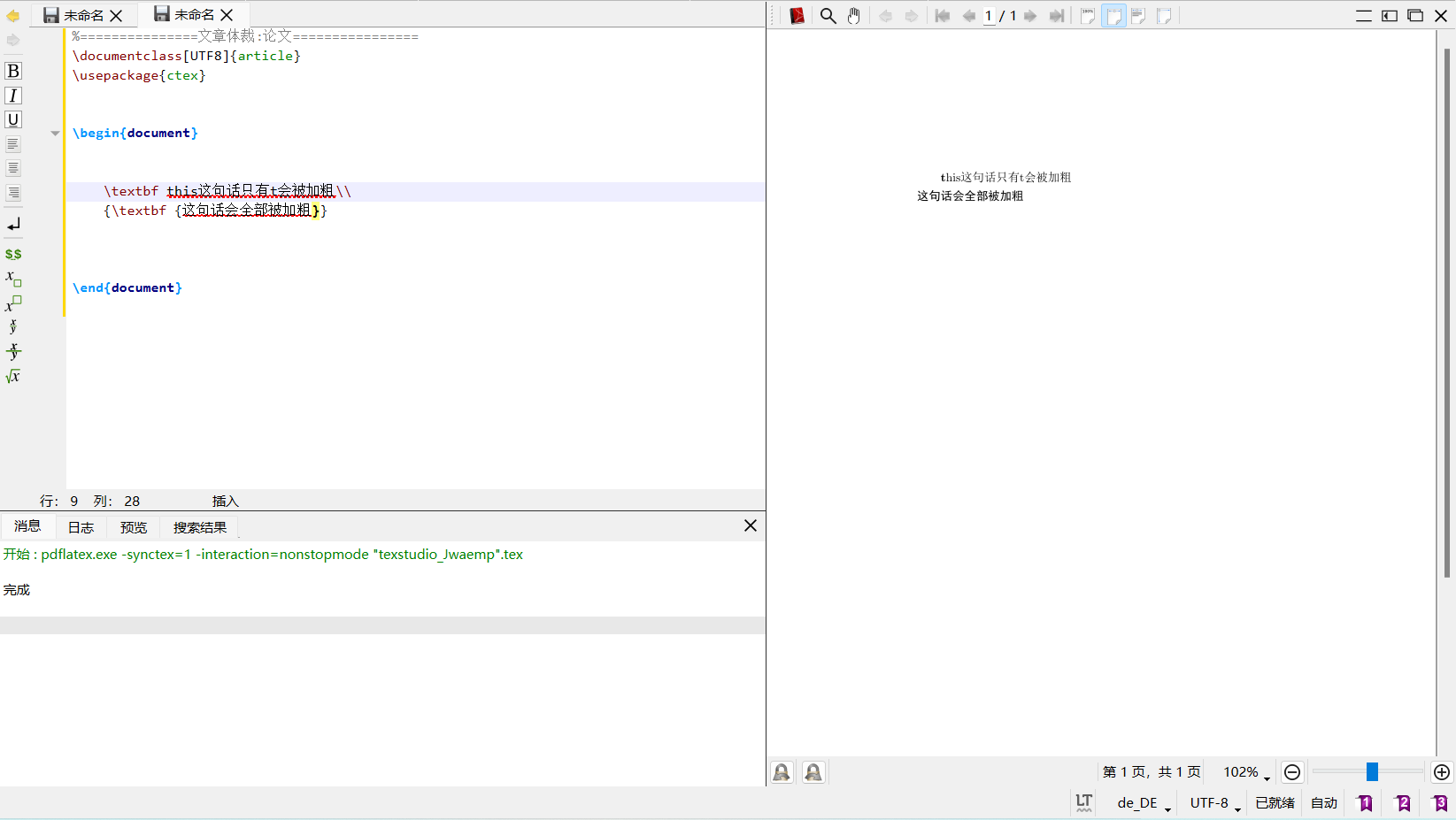Open the UTF-8 encoding dropdown

click(x=1215, y=802)
